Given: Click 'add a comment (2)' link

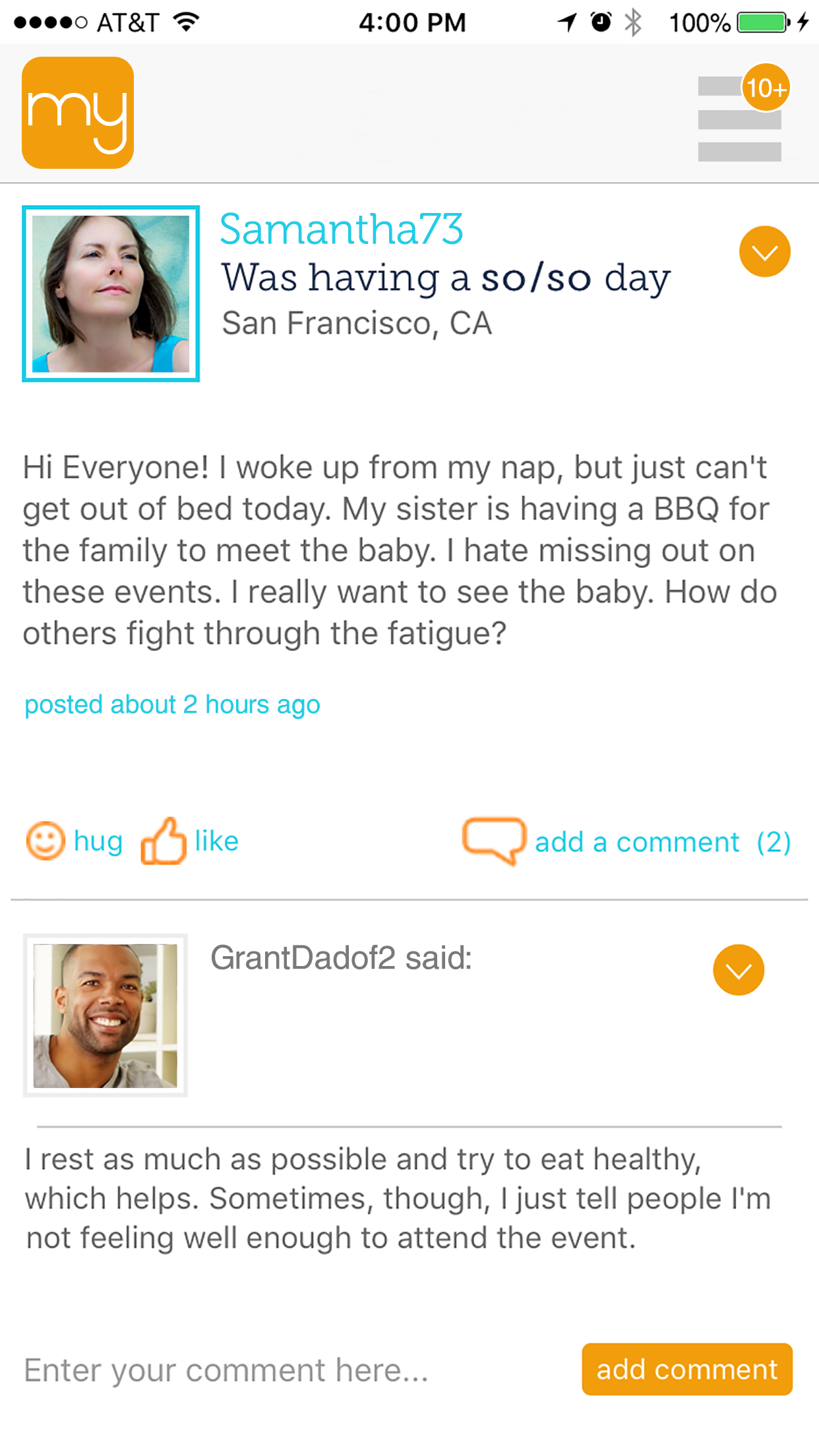Looking at the screenshot, I should [662, 842].
